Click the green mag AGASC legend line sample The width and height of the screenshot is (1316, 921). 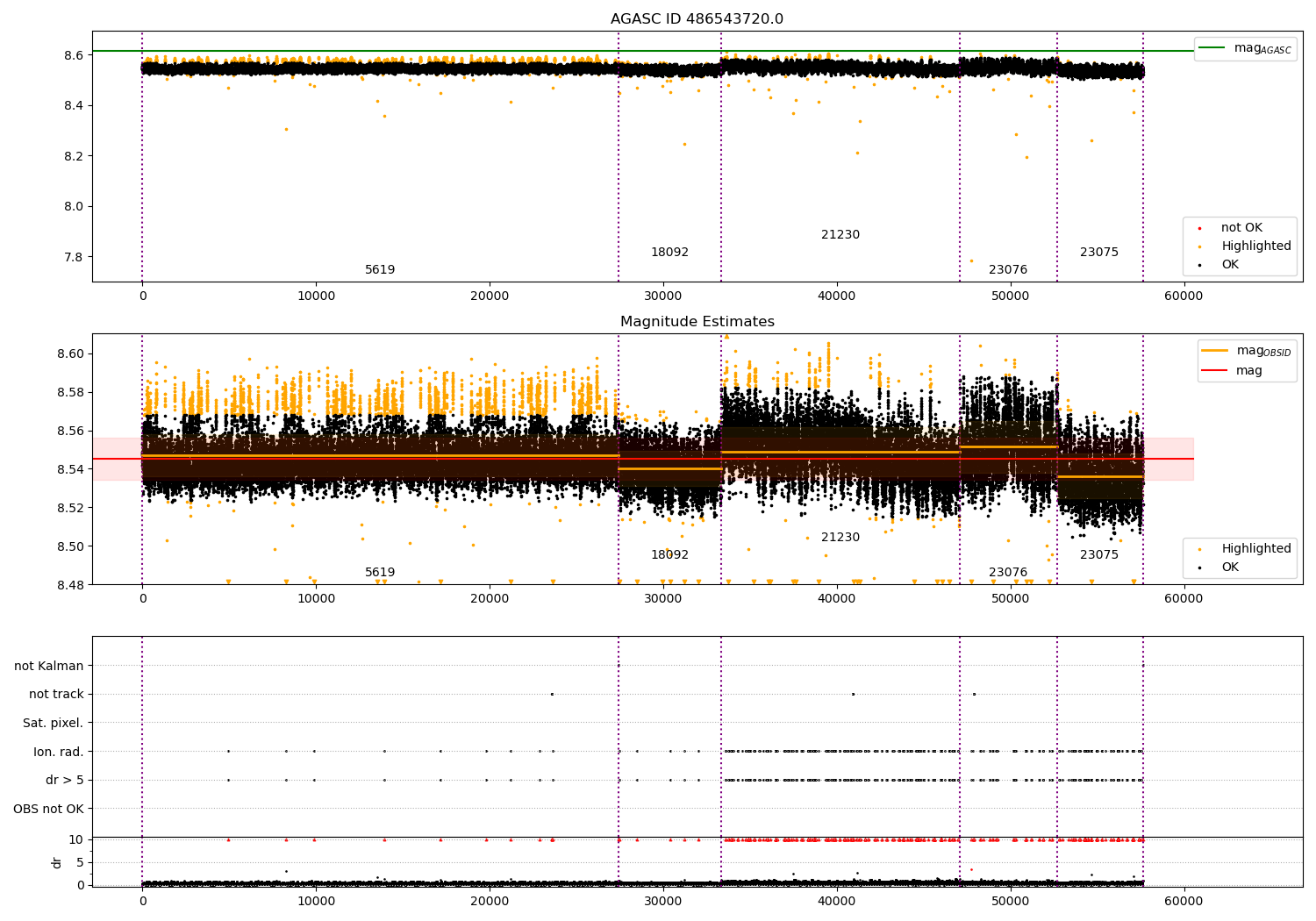click(1212, 48)
